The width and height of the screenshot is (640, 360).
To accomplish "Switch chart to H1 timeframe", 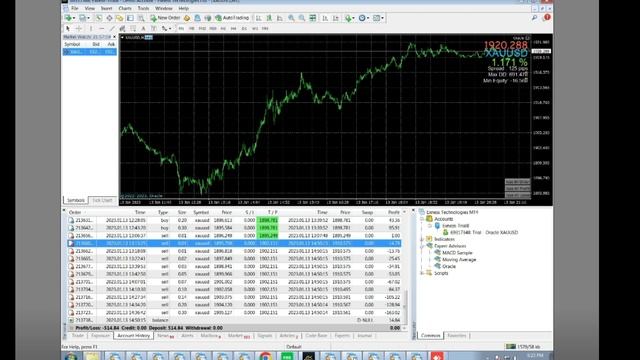I will pos(223,29).
